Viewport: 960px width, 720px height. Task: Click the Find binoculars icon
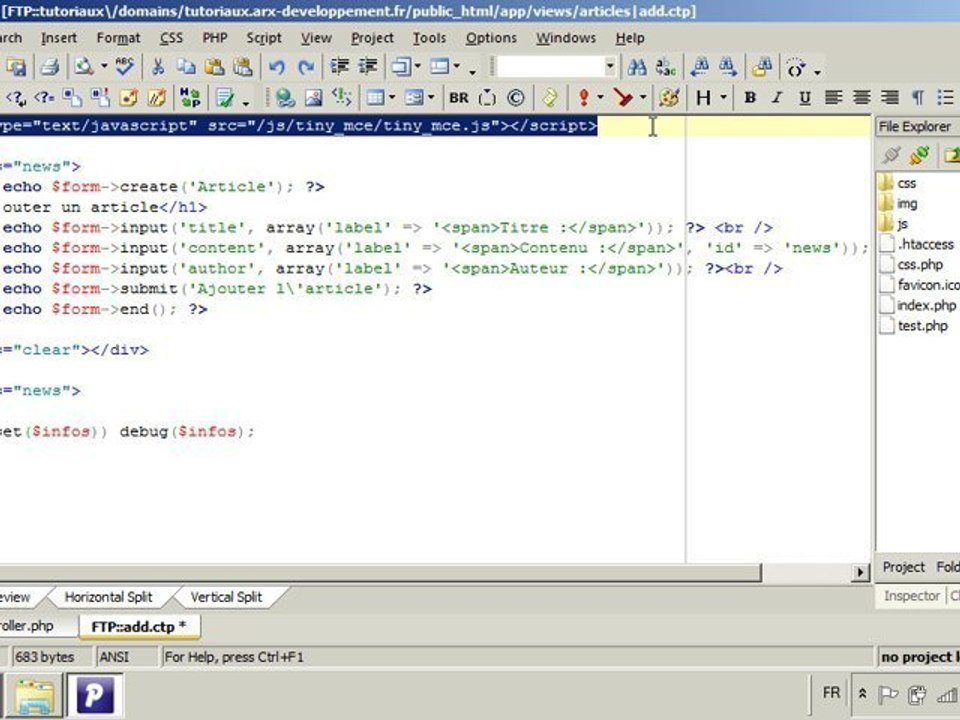[637, 67]
